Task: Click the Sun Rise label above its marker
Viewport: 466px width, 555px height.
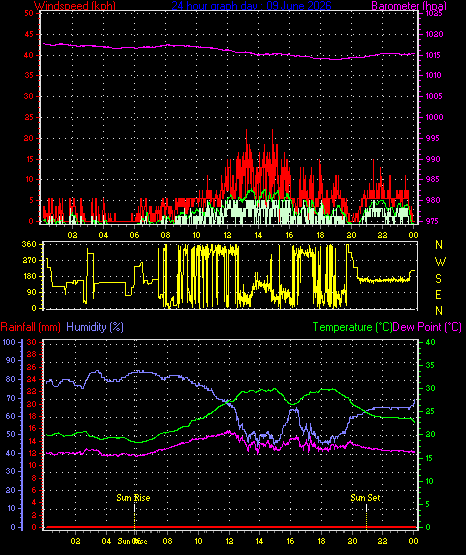Action: [133, 498]
